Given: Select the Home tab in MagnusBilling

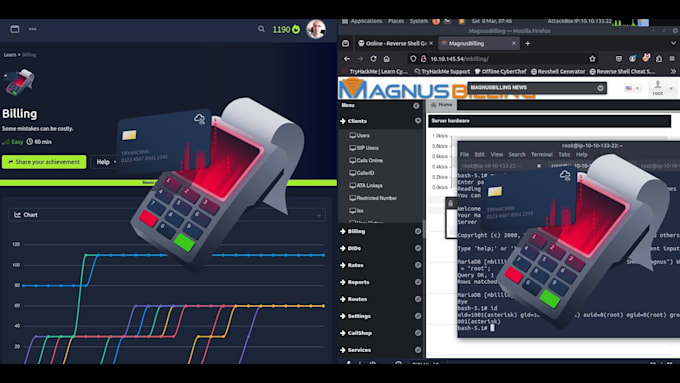Looking at the screenshot, I should point(441,105).
